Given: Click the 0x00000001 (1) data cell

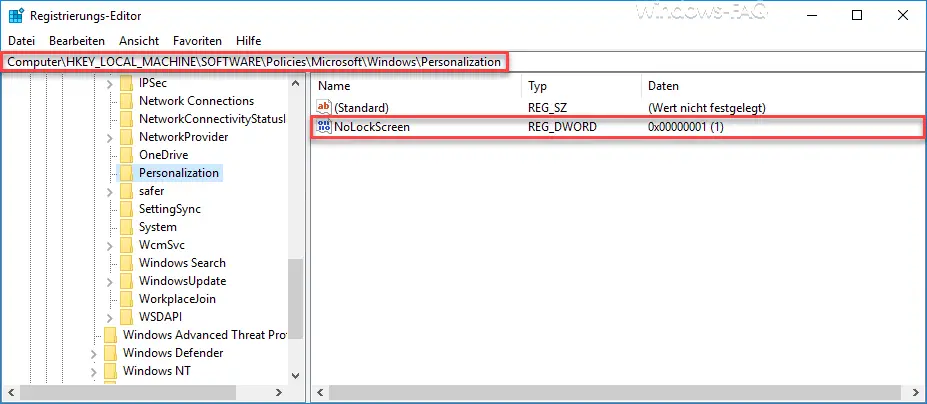Looking at the screenshot, I should 686,126.
